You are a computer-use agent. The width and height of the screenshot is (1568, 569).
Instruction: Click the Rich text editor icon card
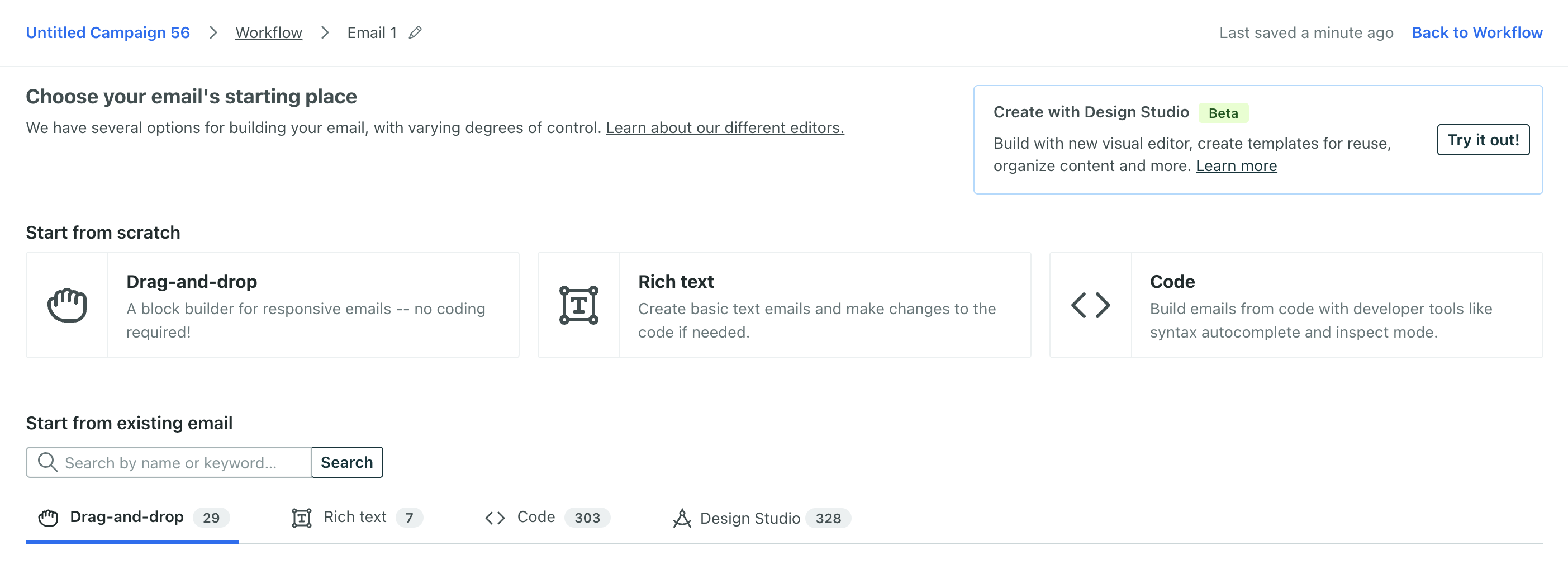point(578,305)
